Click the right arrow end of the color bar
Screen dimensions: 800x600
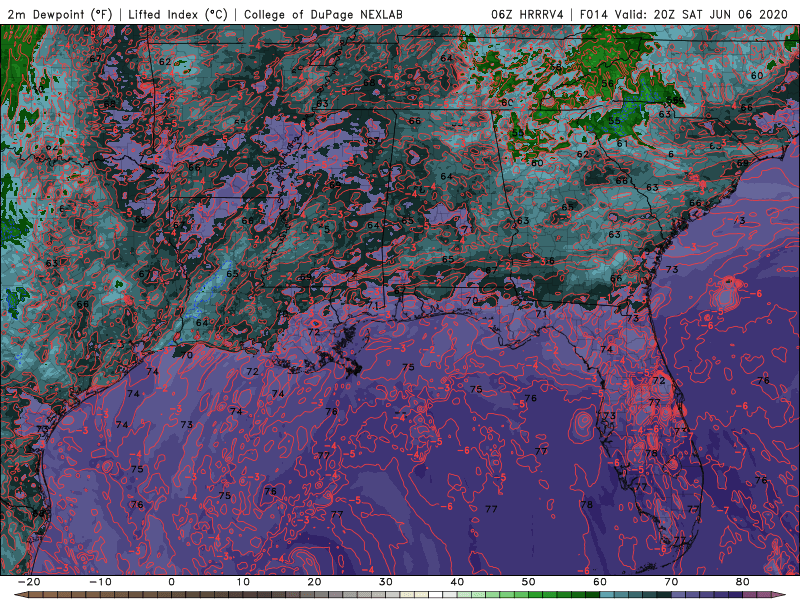[x=779, y=595]
